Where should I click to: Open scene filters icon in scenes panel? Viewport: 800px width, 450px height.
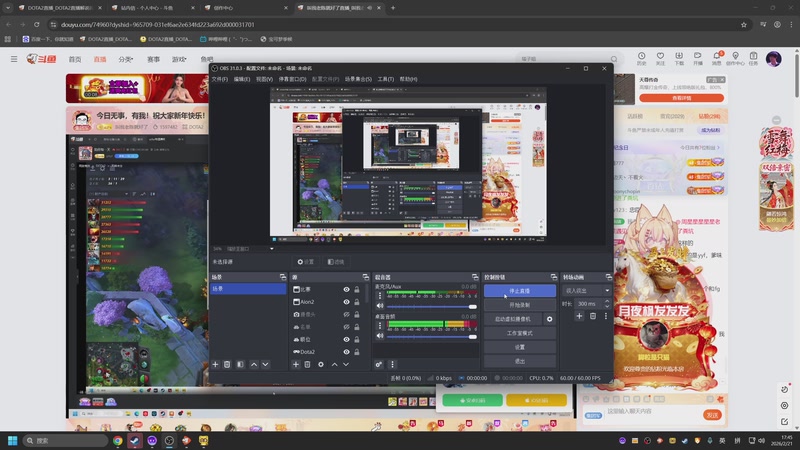240,364
